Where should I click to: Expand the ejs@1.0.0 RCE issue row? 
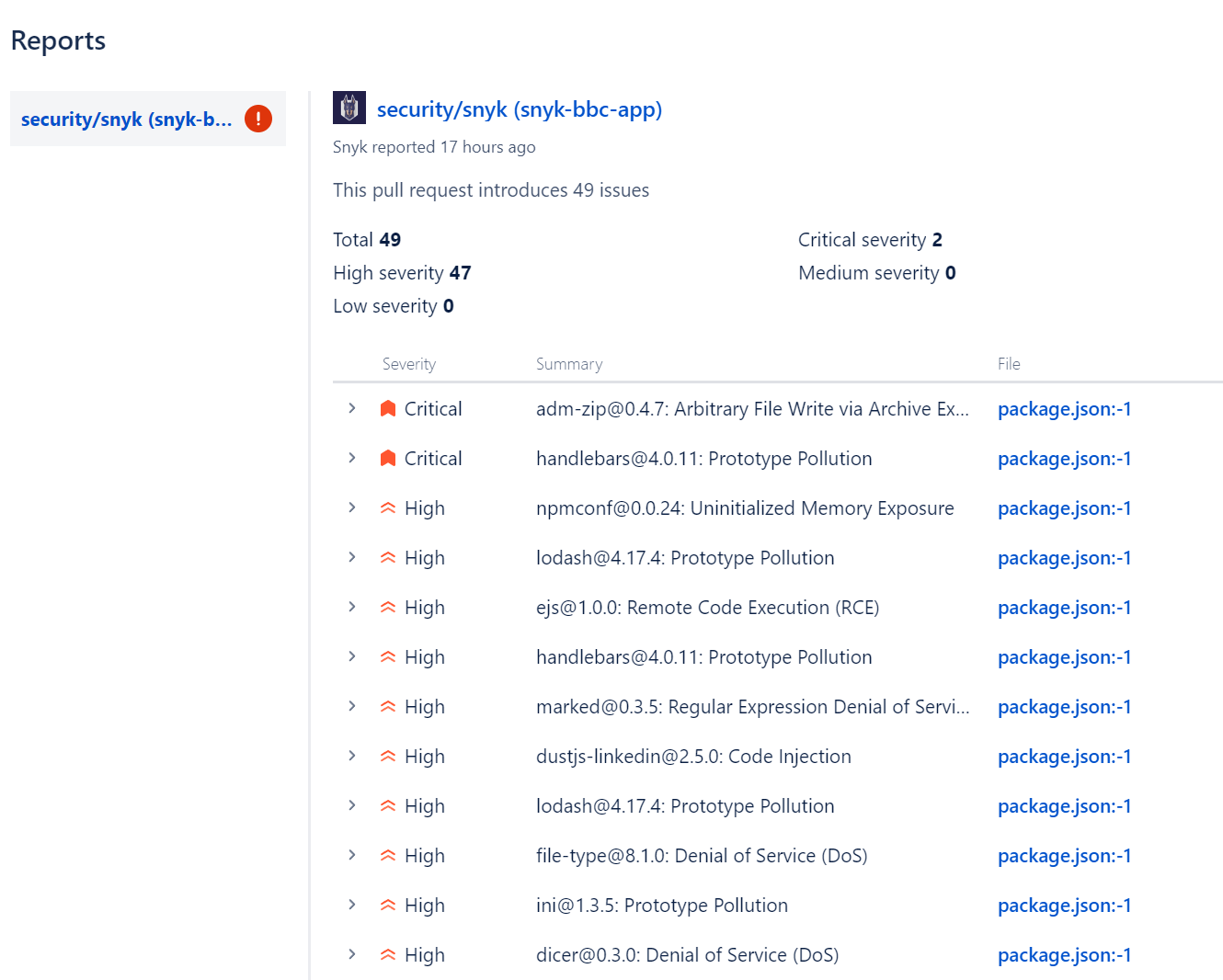coord(351,607)
